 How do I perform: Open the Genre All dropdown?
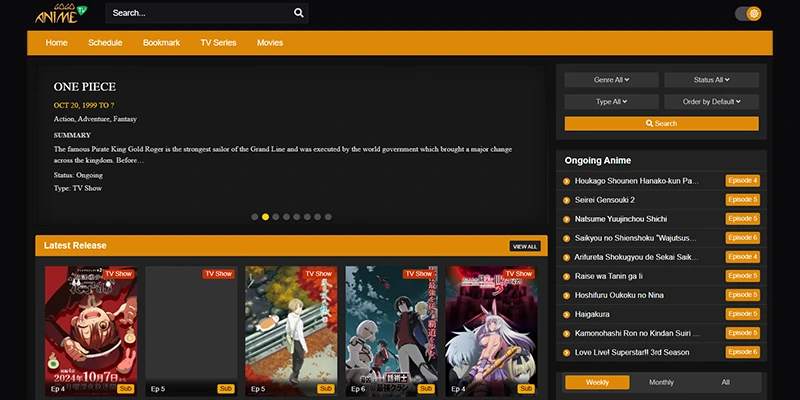point(611,79)
